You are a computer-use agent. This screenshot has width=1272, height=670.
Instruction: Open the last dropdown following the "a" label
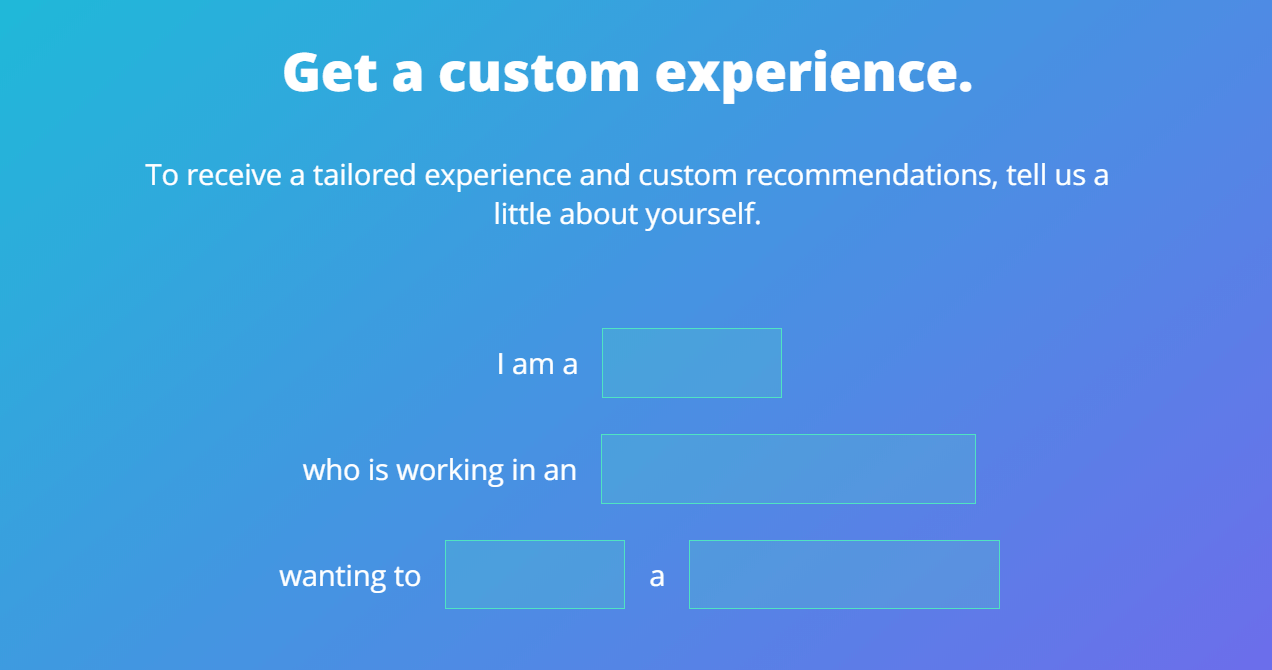[844, 574]
